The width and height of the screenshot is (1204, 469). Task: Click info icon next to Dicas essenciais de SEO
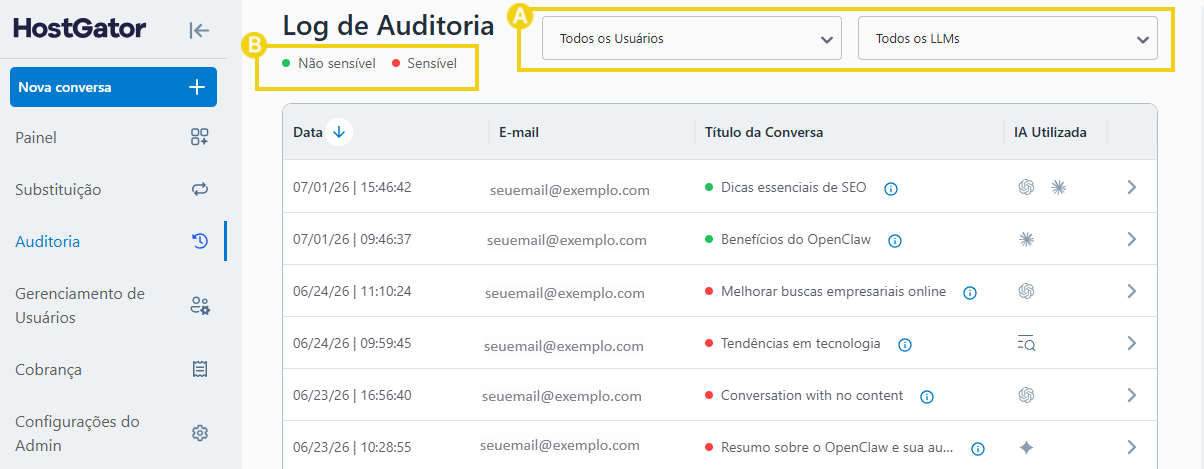click(x=891, y=188)
